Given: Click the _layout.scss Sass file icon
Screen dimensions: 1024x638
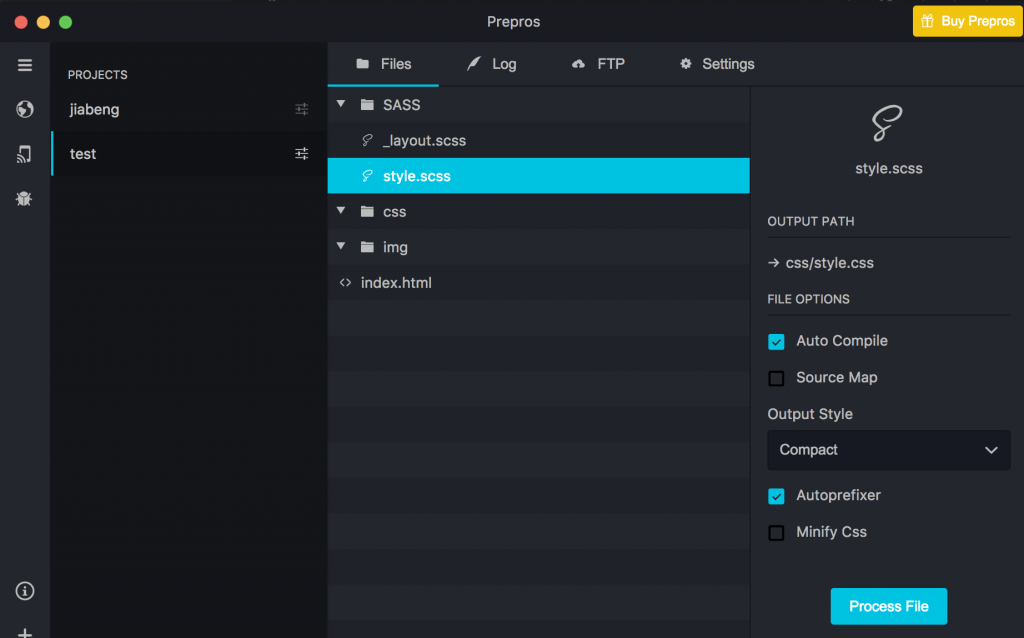Looking at the screenshot, I should click(367, 140).
